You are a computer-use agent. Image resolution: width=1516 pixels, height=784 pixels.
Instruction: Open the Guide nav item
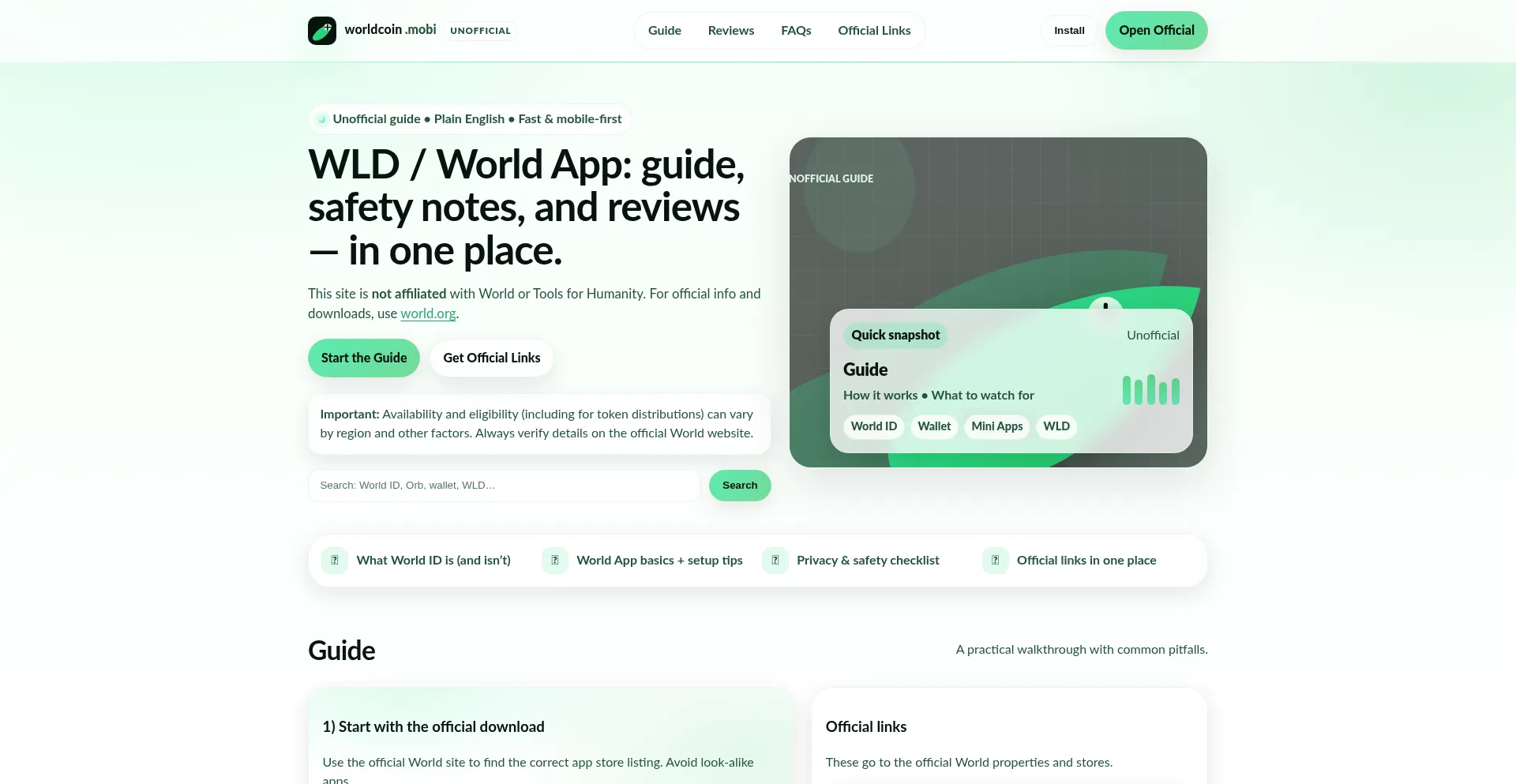(665, 31)
